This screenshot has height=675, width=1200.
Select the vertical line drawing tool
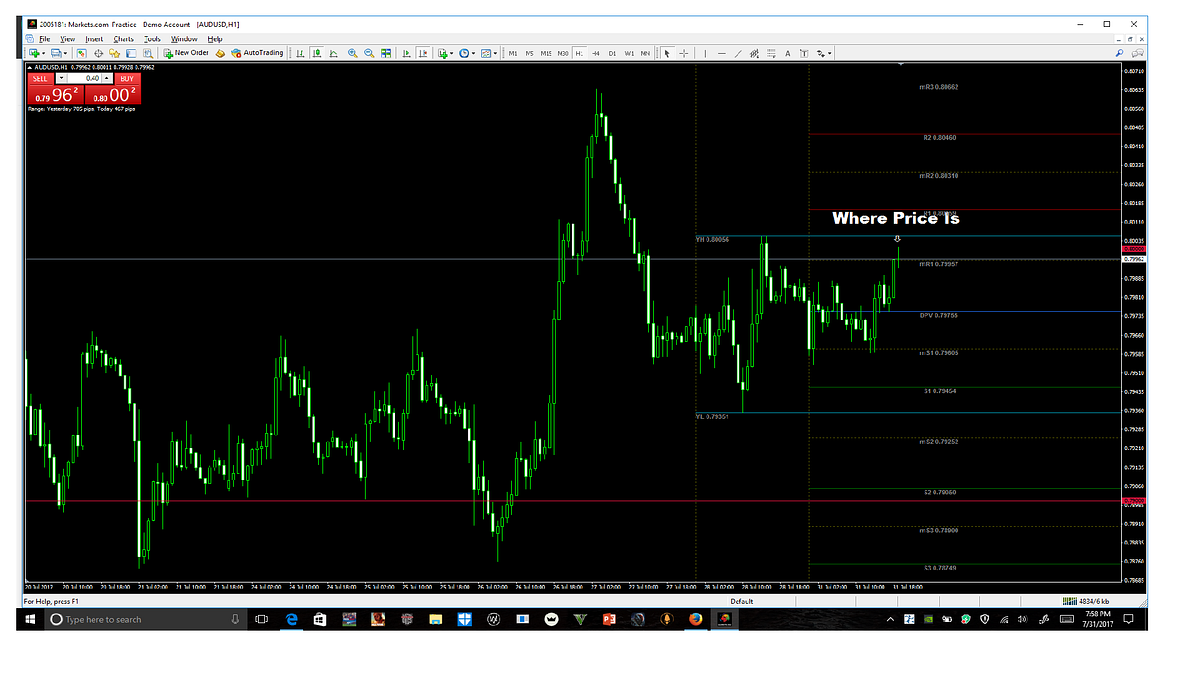click(705, 53)
